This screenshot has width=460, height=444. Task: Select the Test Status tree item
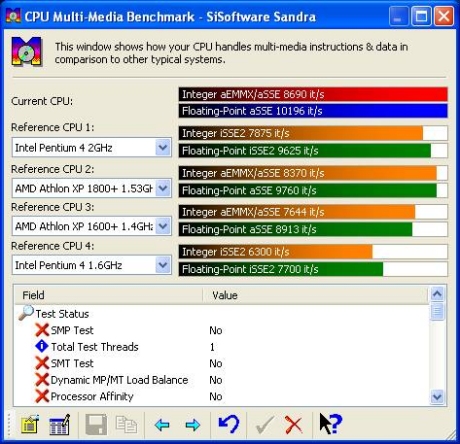click(62, 314)
